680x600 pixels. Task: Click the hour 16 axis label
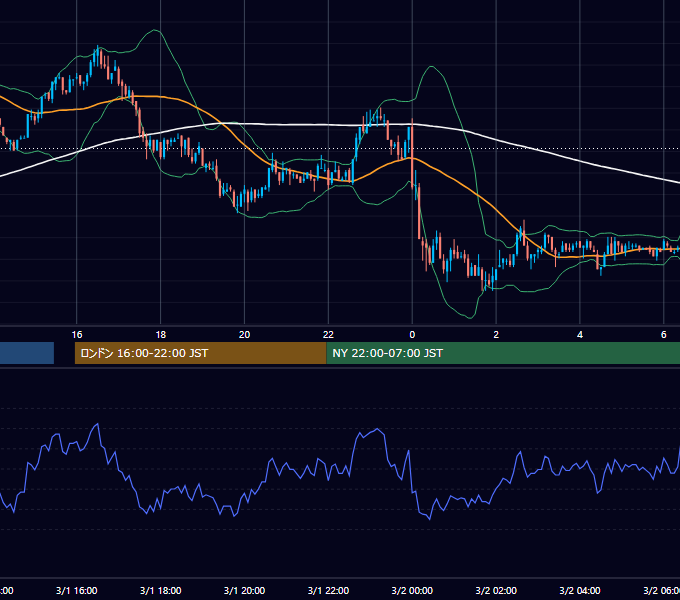click(77, 335)
